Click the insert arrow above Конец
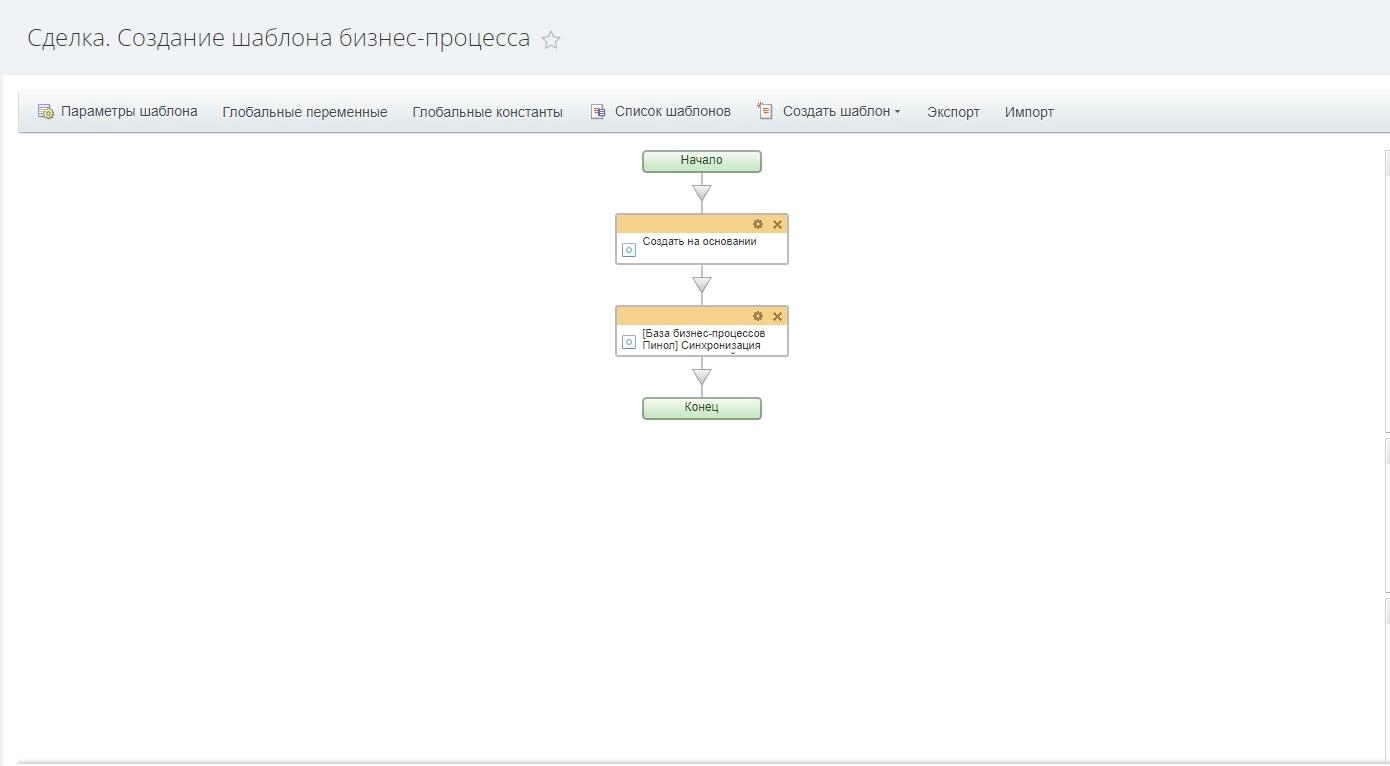The width and height of the screenshot is (1390, 766). 701,377
